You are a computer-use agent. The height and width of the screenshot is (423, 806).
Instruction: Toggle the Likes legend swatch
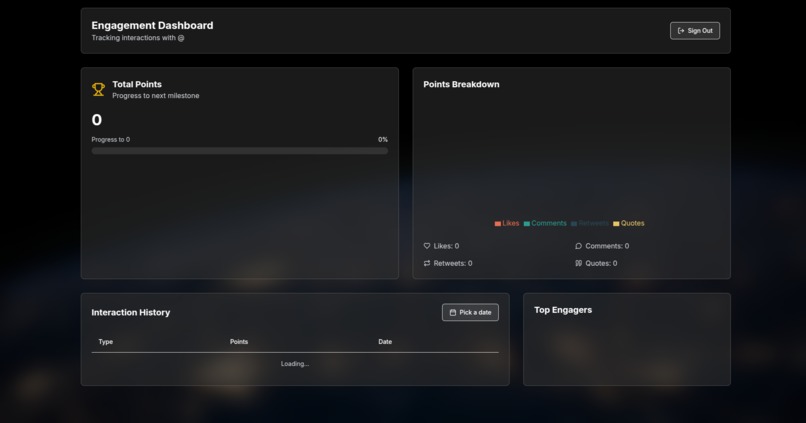[x=498, y=224]
